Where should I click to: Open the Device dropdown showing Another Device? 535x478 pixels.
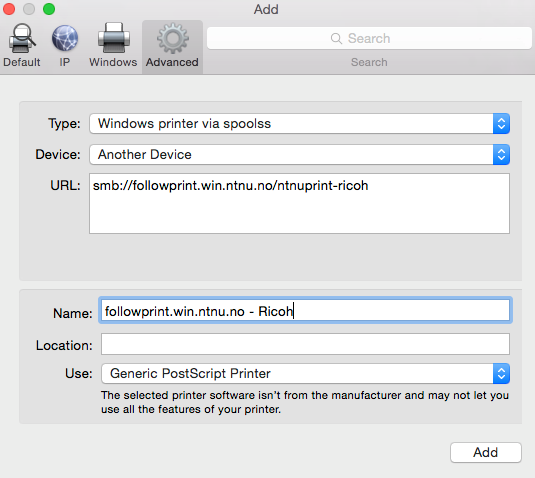(300, 155)
